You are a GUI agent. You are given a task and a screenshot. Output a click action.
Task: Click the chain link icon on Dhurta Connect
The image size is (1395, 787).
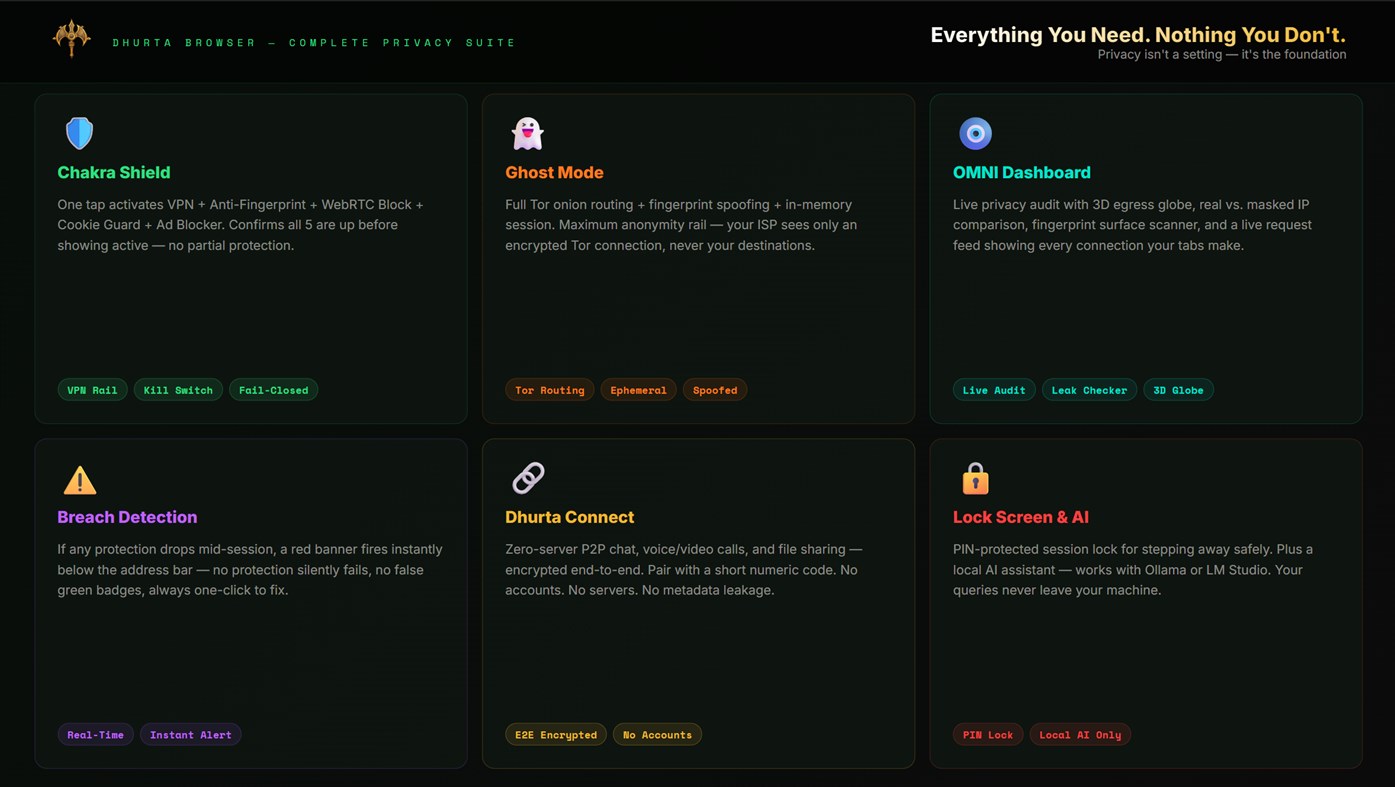(x=528, y=478)
